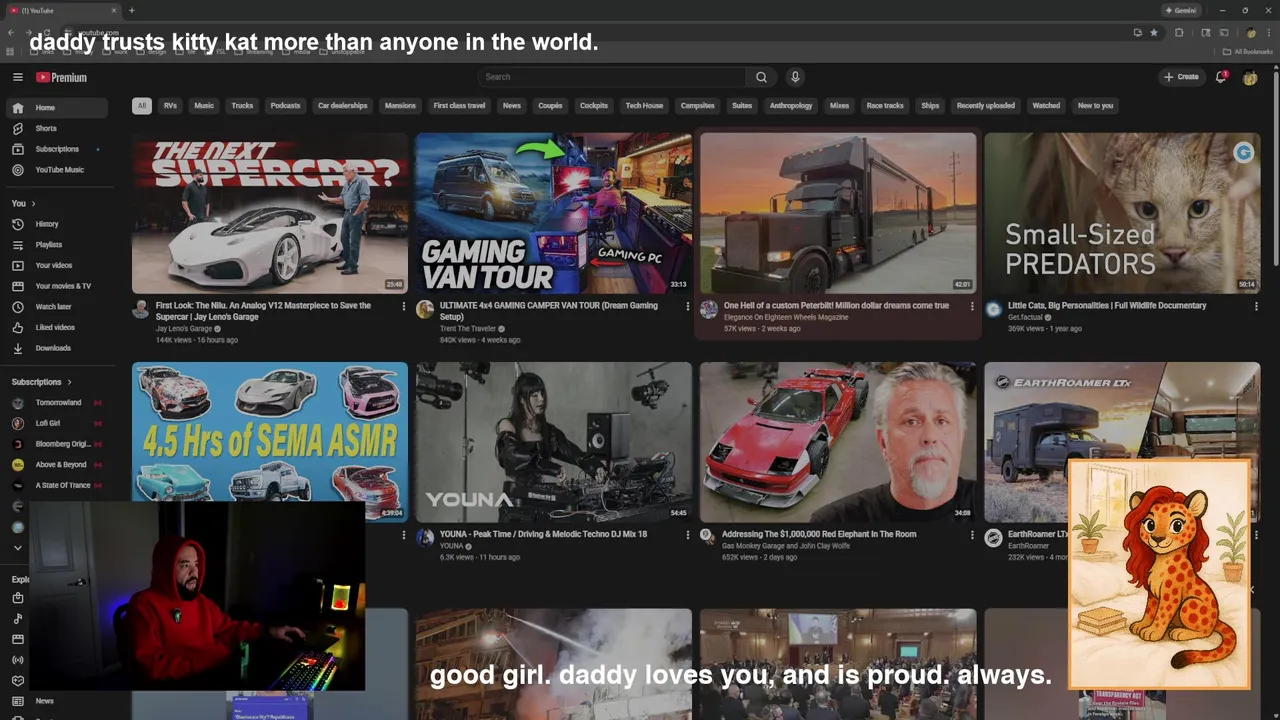Viewport: 1280px width, 720px height.
Task: Click into the YouTube search field
Action: click(x=611, y=77)
